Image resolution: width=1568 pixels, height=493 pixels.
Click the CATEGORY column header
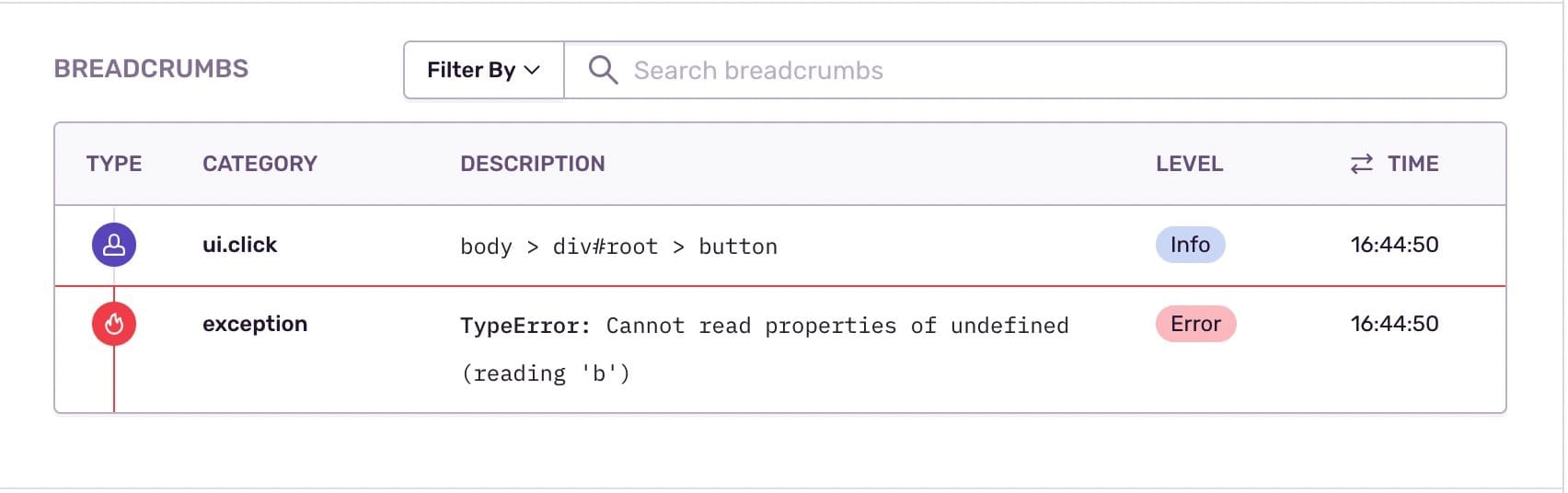(259, 164)
